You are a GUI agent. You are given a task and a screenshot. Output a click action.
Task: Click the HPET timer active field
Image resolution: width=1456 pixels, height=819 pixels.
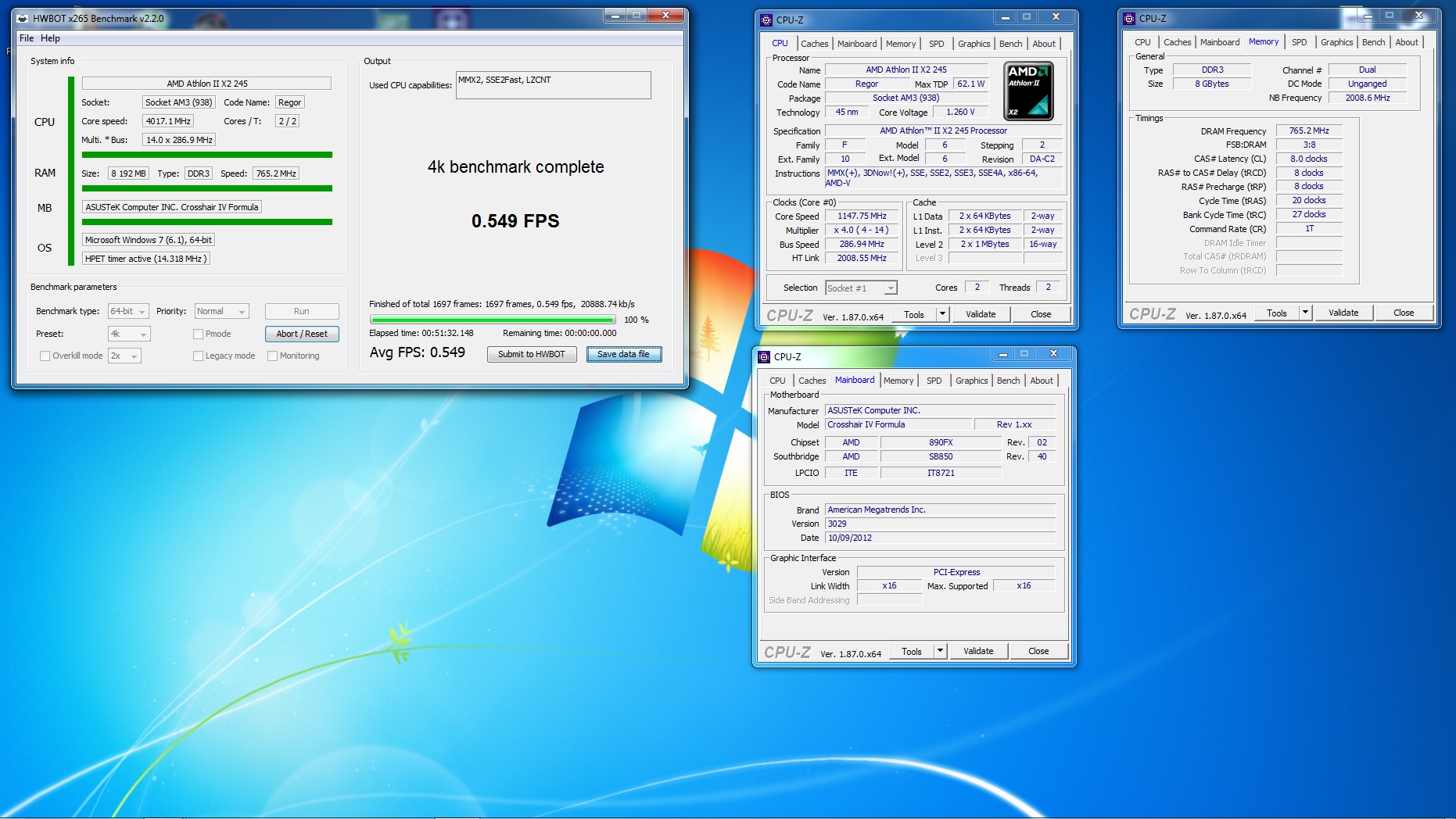146,259
